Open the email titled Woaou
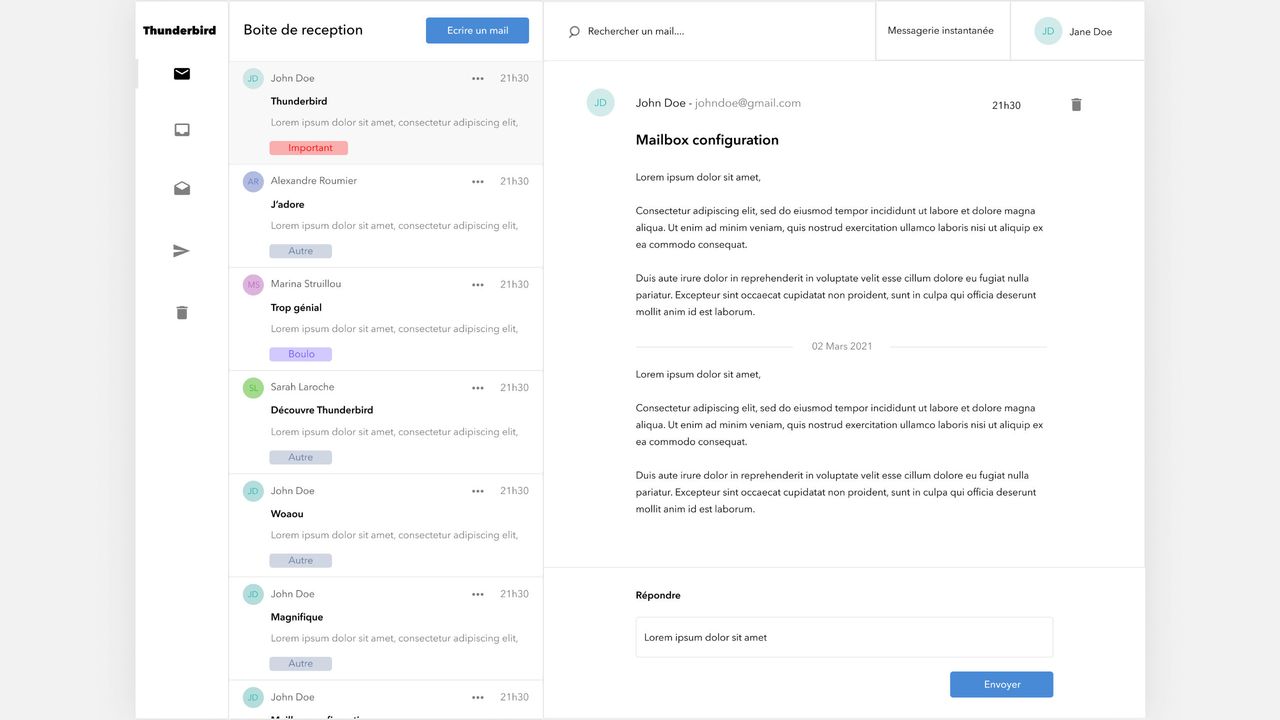Screen dimensions: 1280x720 click(x=386, y=525)
